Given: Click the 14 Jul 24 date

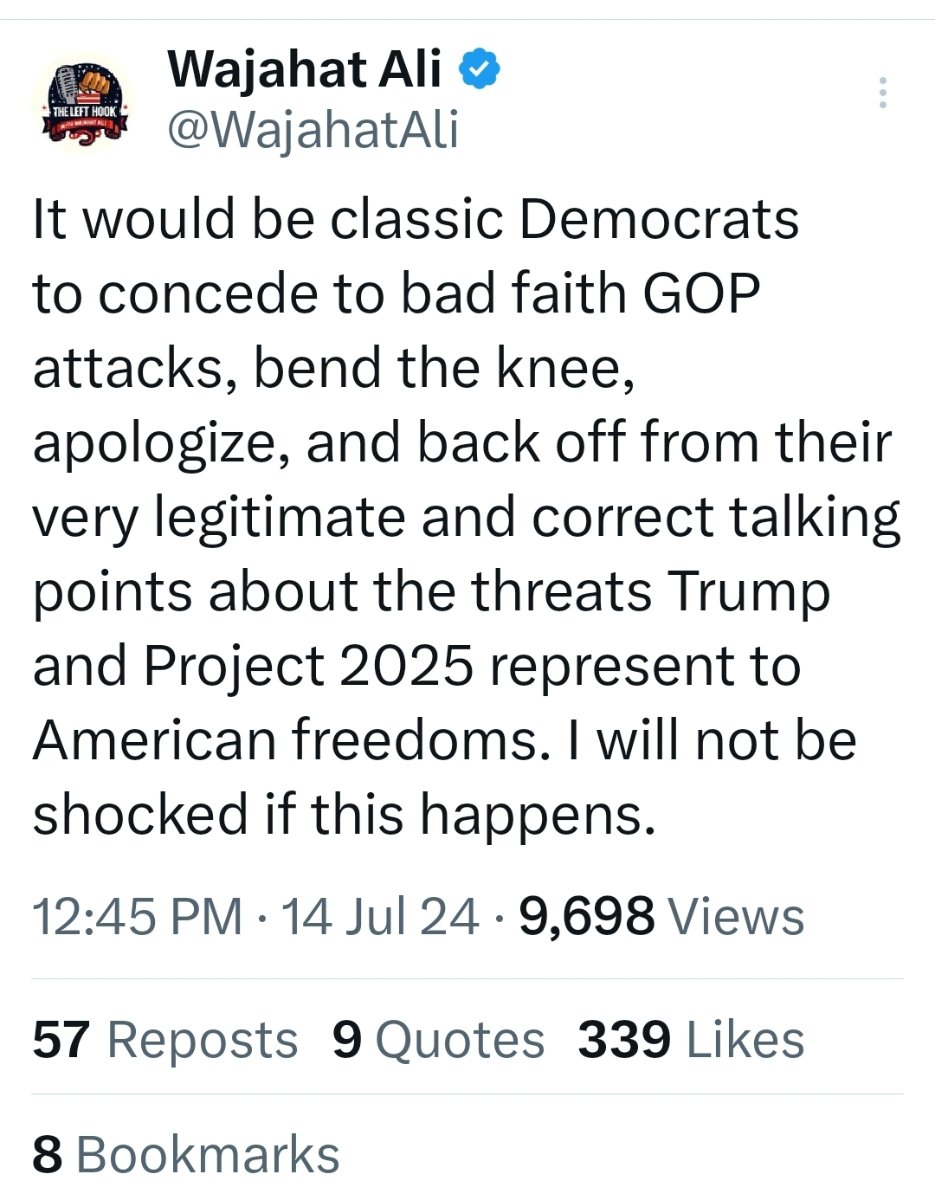Looking at the screenshot, I should coord(380,916).
